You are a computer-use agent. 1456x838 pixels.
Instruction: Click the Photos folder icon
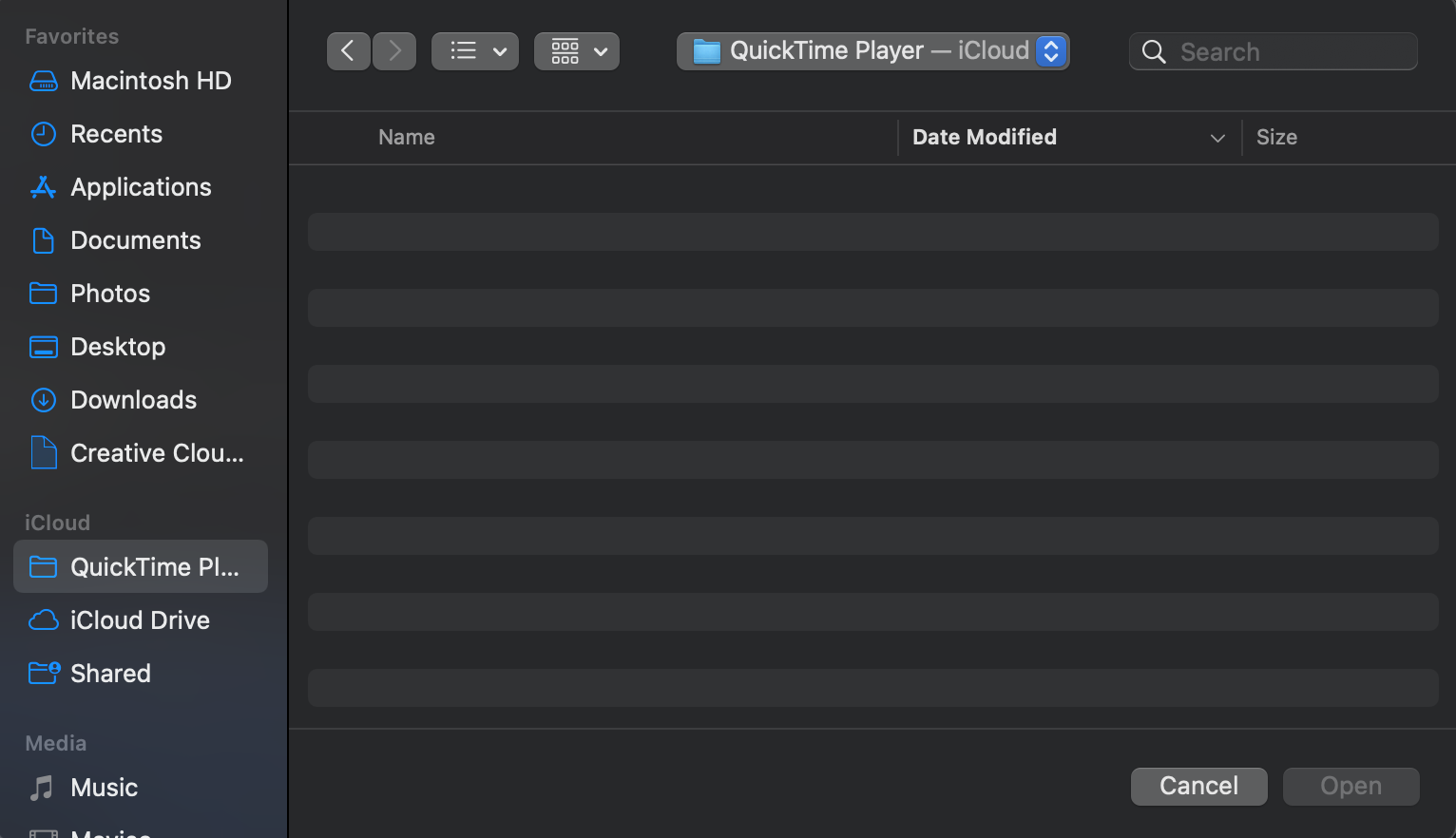[44, 294]
